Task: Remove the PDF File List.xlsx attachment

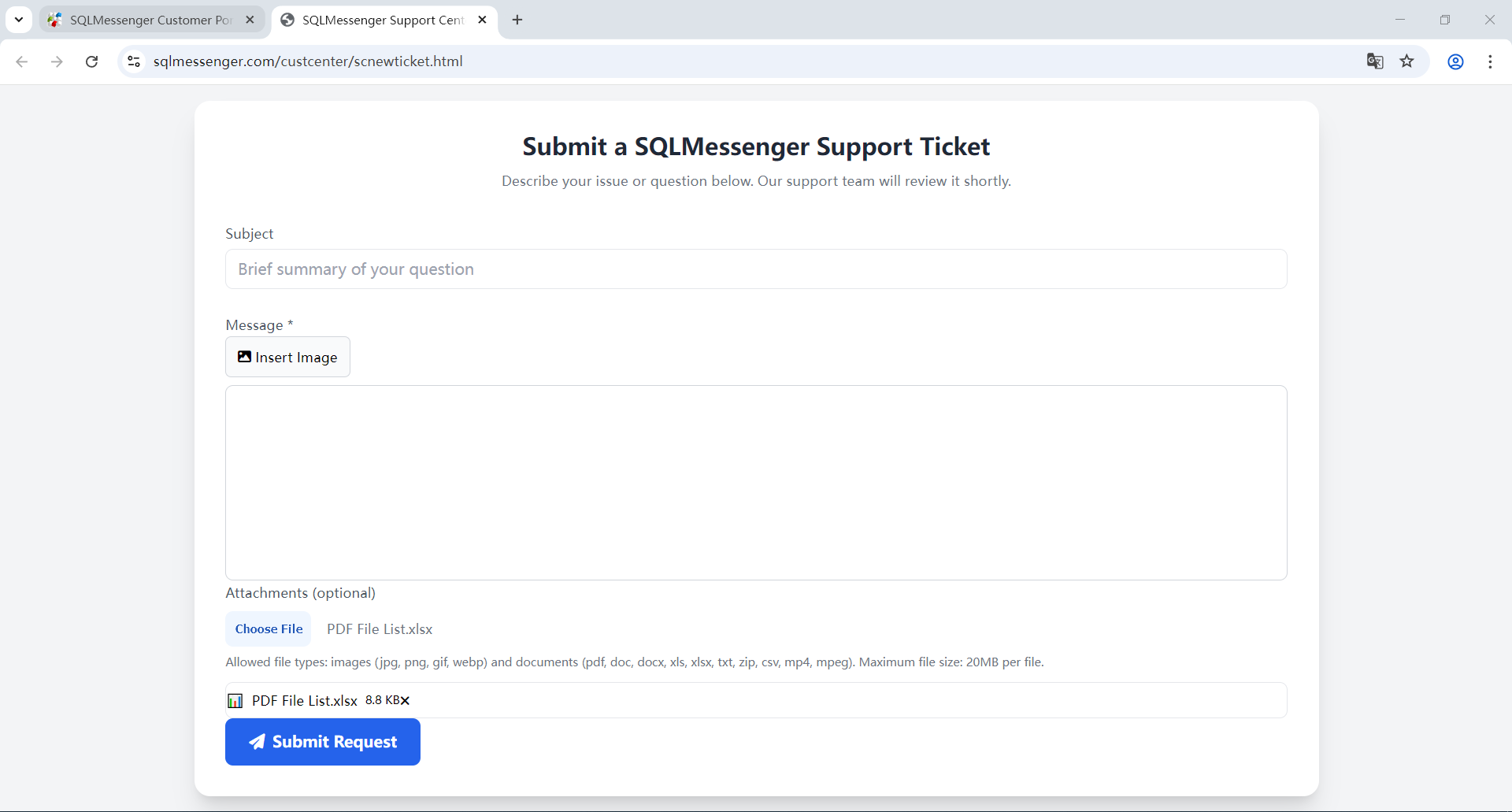Action: [406, 701]
